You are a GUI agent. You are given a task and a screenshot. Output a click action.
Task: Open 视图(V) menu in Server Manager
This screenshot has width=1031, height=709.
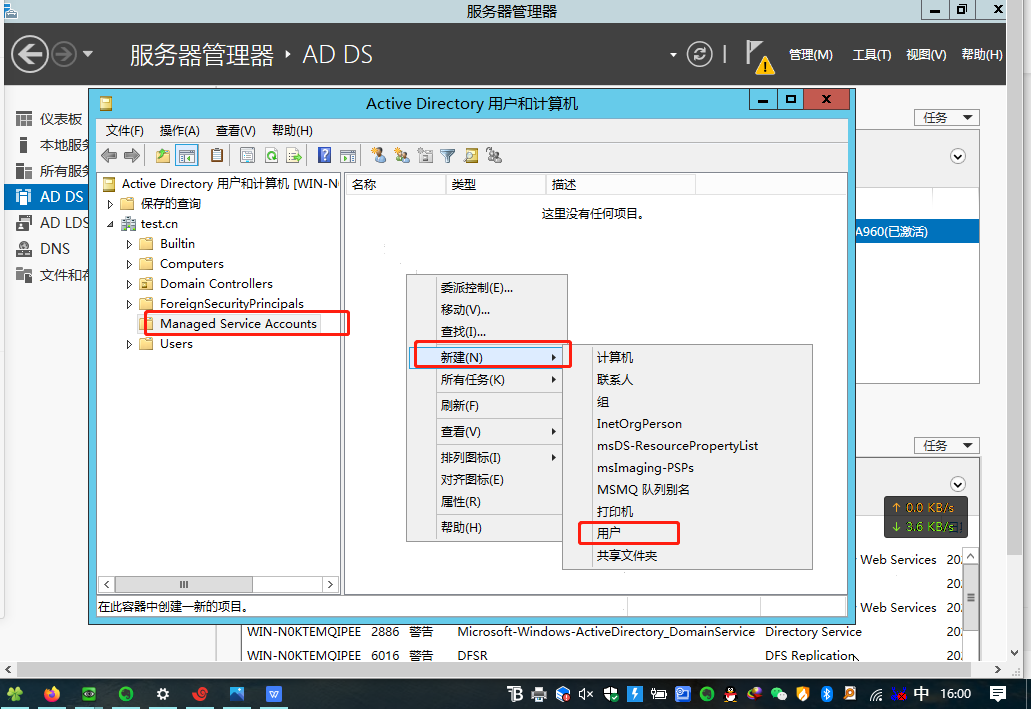click(926, 55)
